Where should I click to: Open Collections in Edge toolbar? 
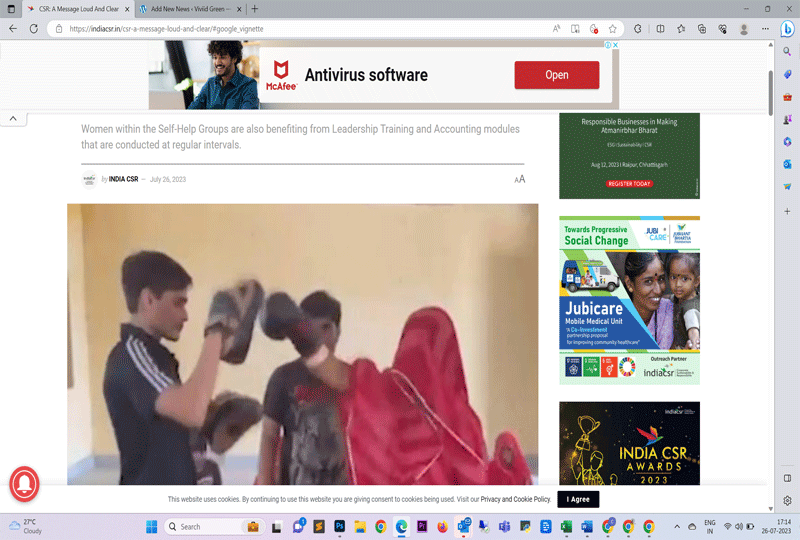click(x=702, y=29)
